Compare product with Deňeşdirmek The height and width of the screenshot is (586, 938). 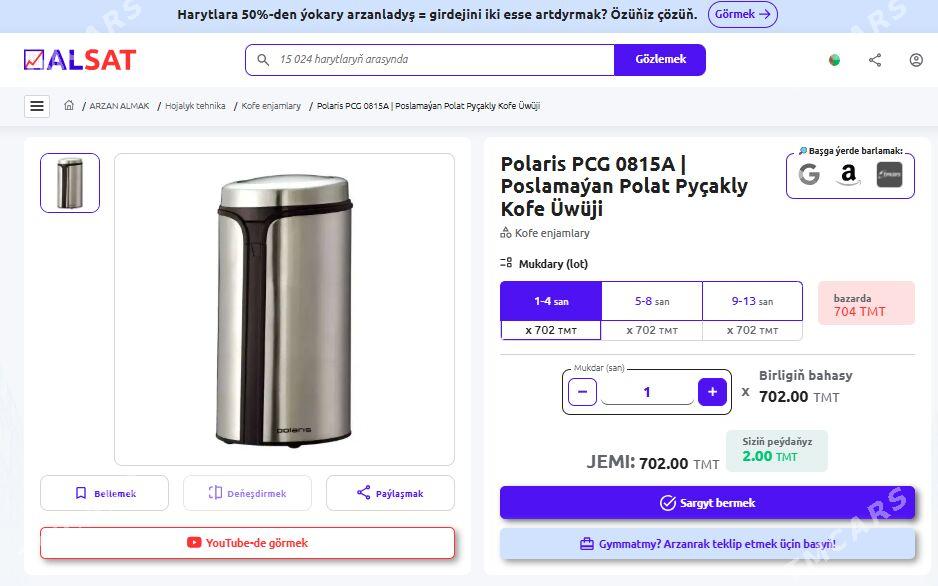coord(247,492)
